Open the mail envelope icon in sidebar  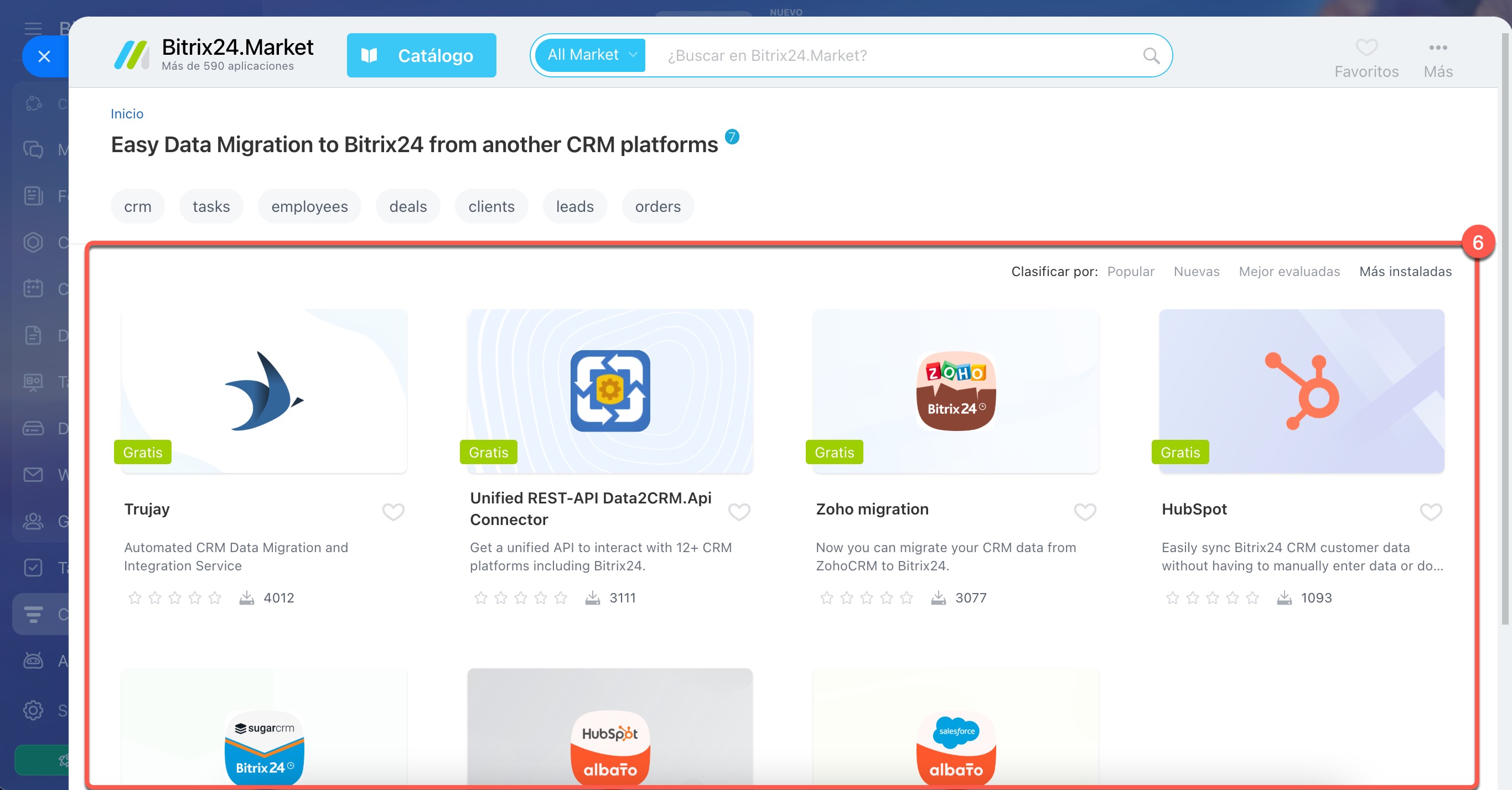(33, 474)
